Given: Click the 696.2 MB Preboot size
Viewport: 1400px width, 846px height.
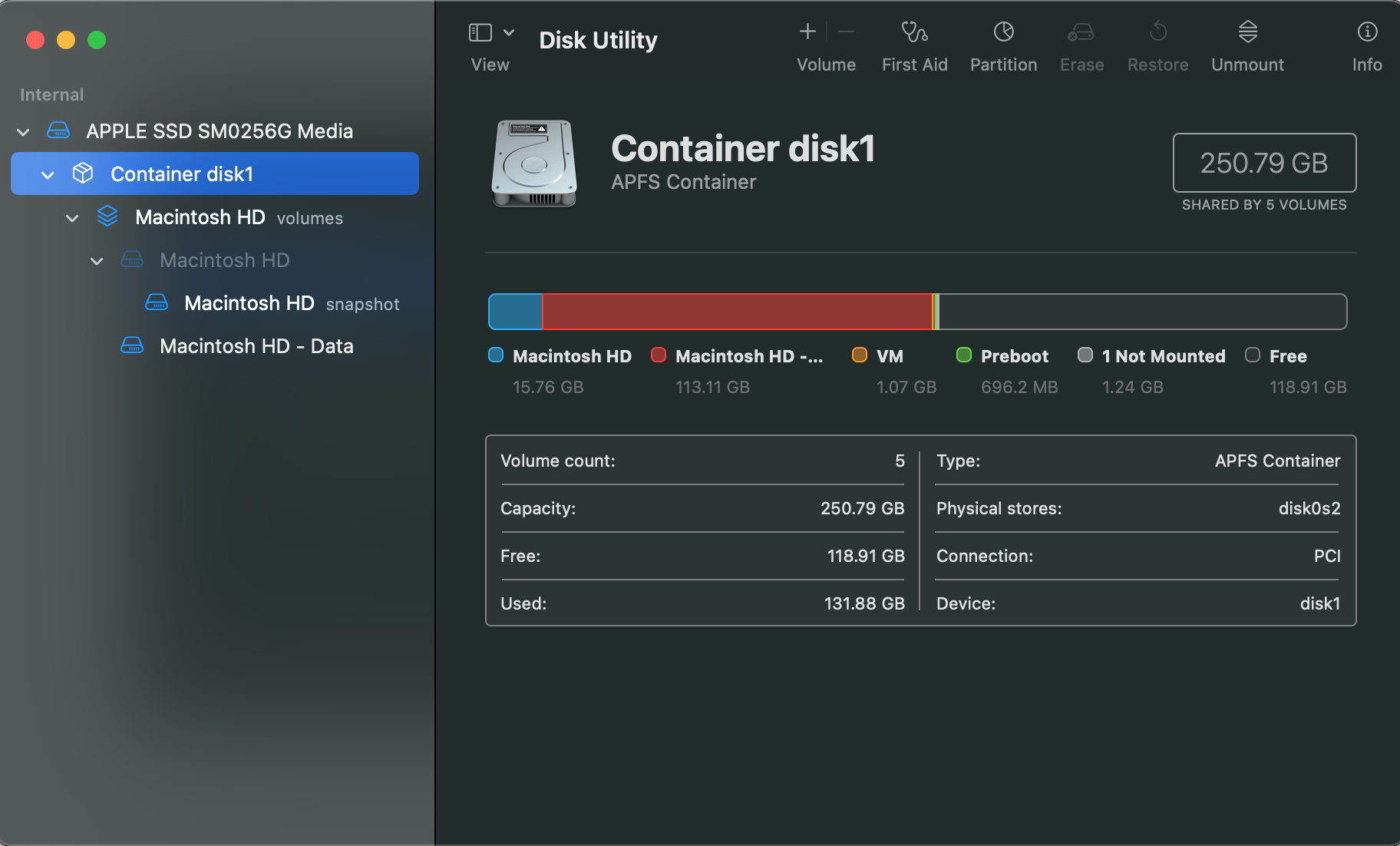Looking at the screenshot, I should [x=1019, y=387].
